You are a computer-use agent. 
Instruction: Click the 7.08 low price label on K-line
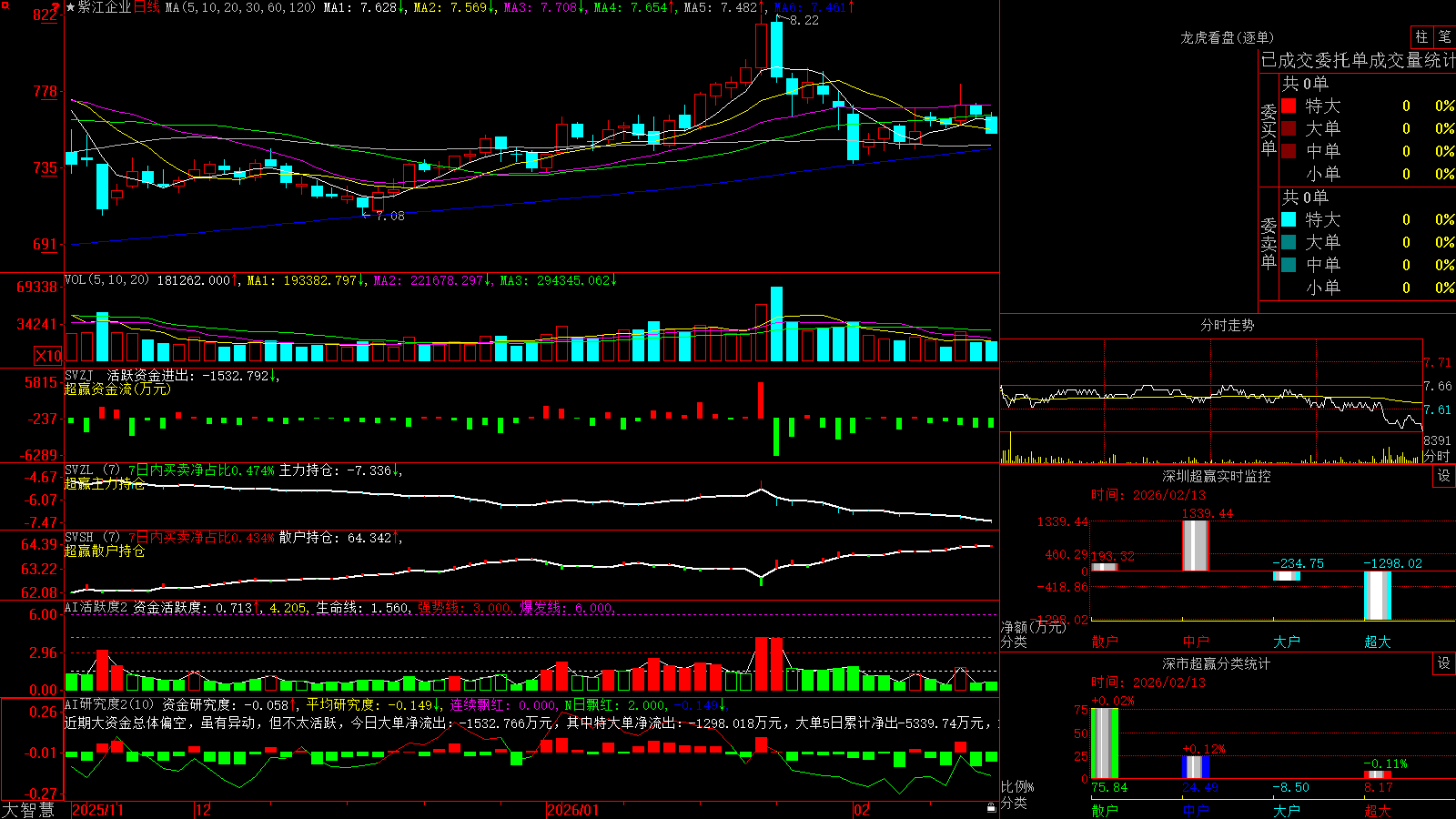pos(390,216)
